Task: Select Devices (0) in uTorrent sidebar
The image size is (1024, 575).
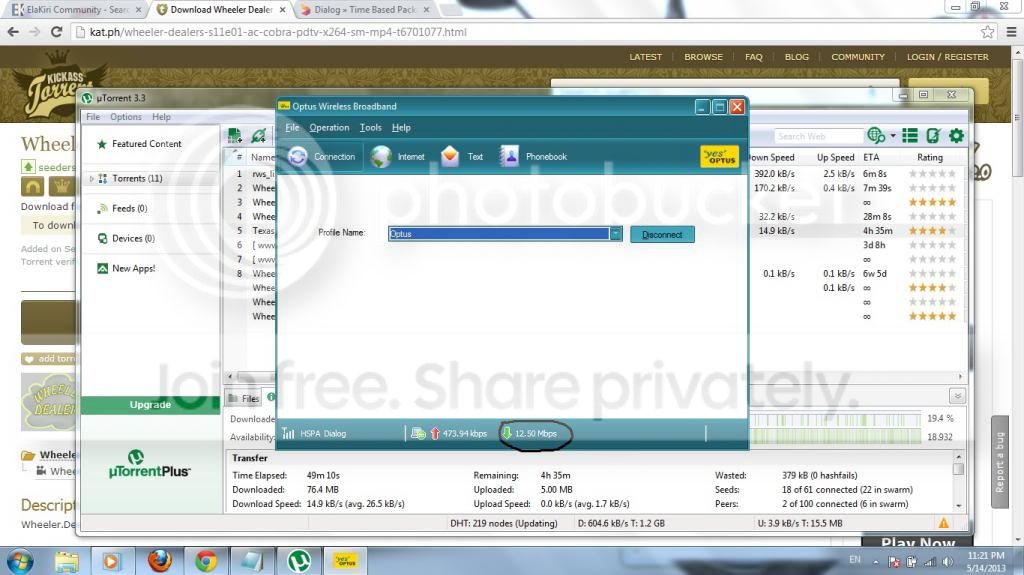Action: (x=133, y=238)
